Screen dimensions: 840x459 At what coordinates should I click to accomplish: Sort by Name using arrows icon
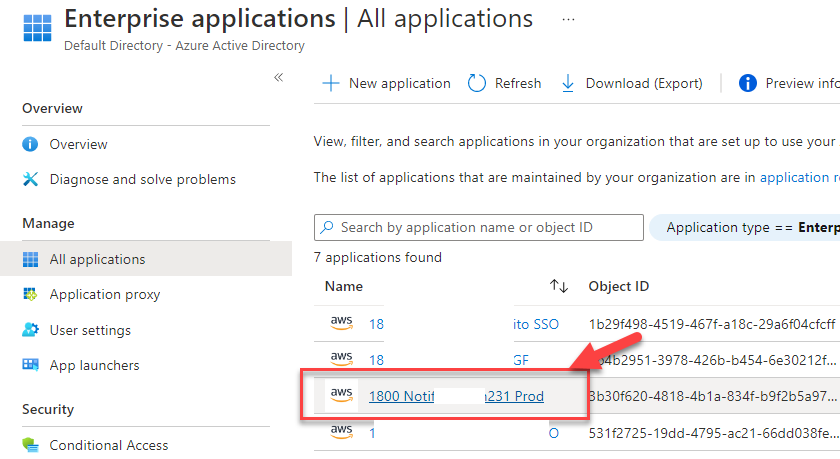tap(559, 286)
